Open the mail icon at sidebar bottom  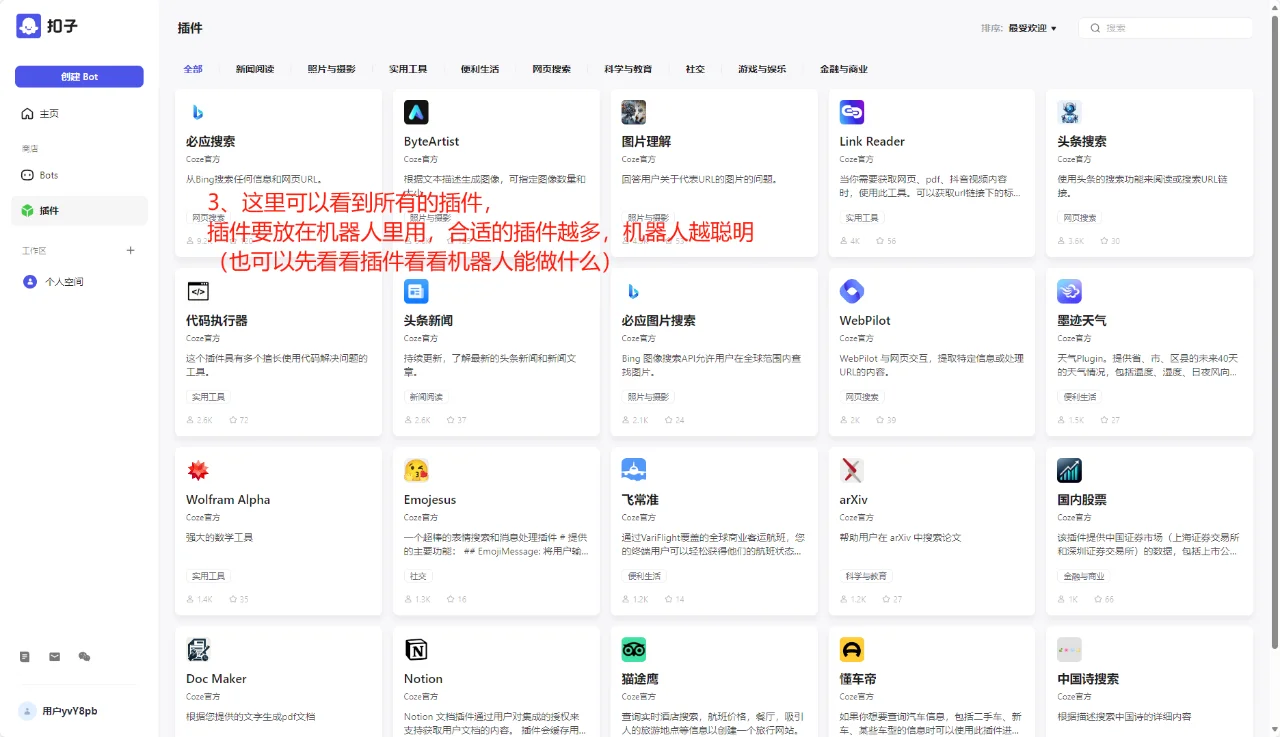click(55, 657)
